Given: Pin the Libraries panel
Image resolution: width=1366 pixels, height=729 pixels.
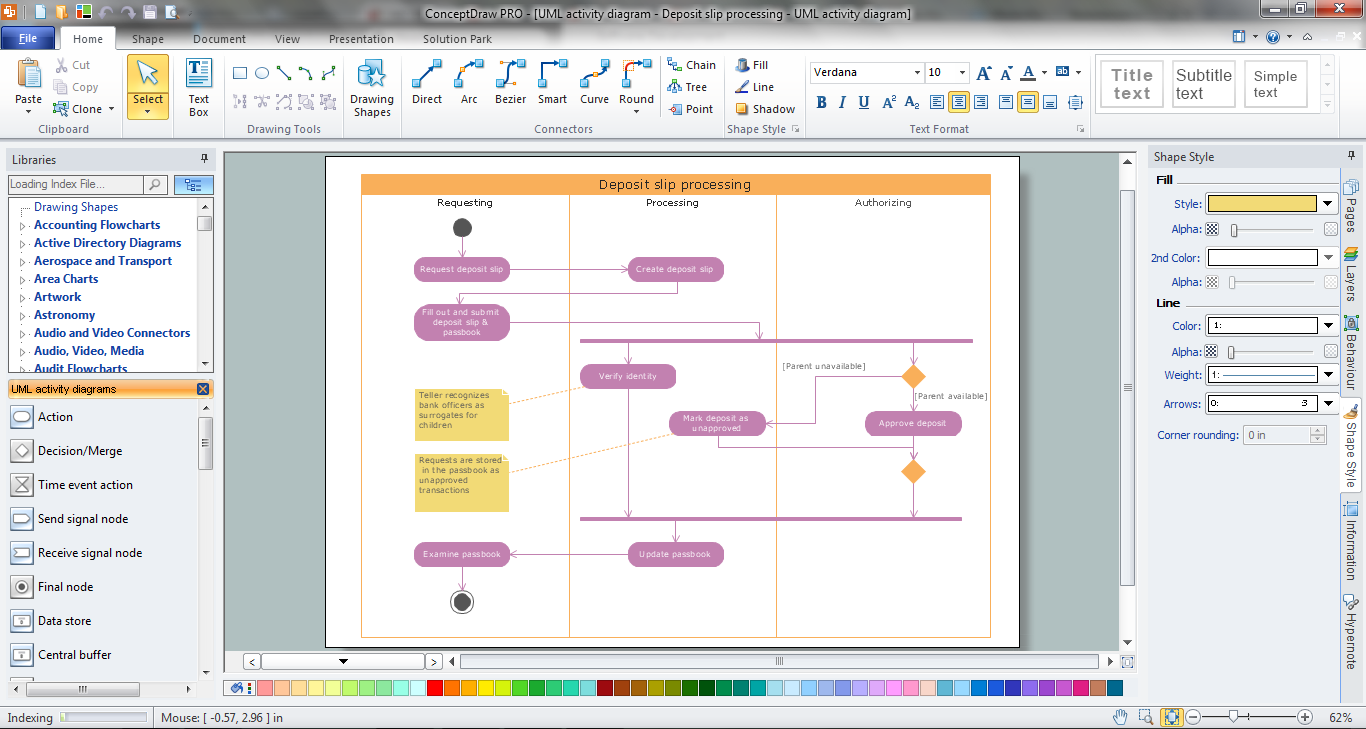Looking at the screenshot, I should click(x=205, y=159).
